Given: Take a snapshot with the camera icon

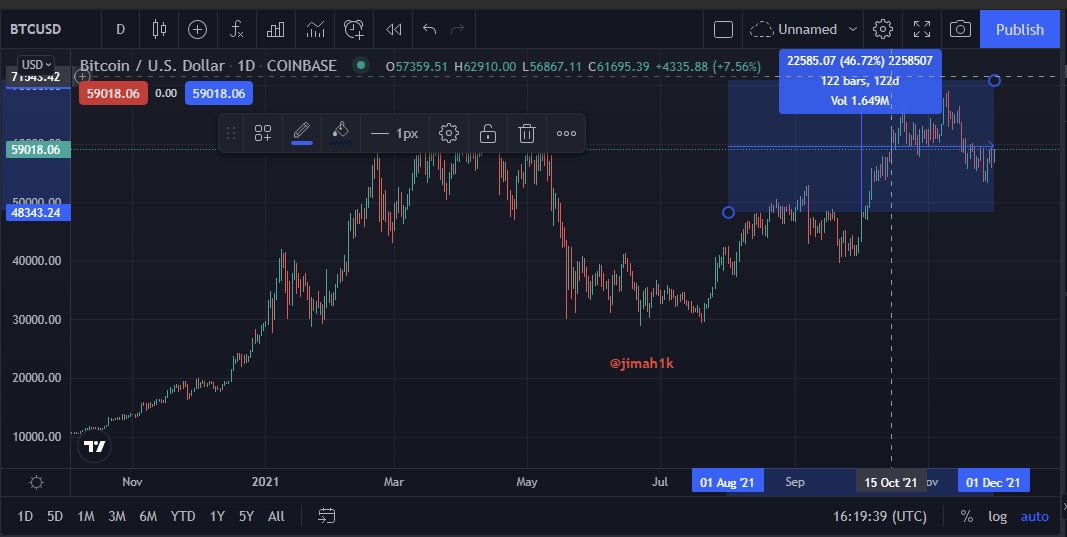Looking at the screenshot, I should click(x=960, y=29).
